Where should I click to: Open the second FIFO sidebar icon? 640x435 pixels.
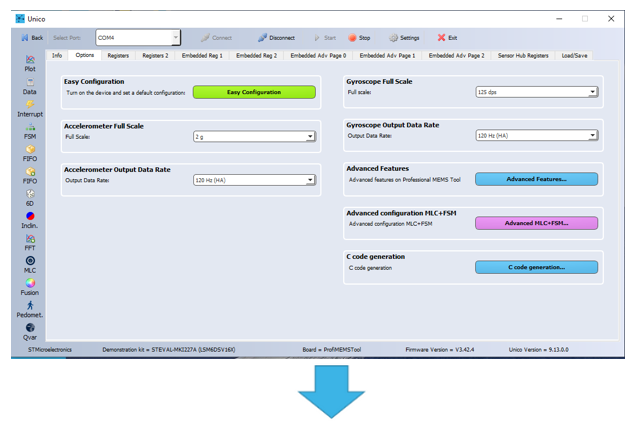pos(30,176)
